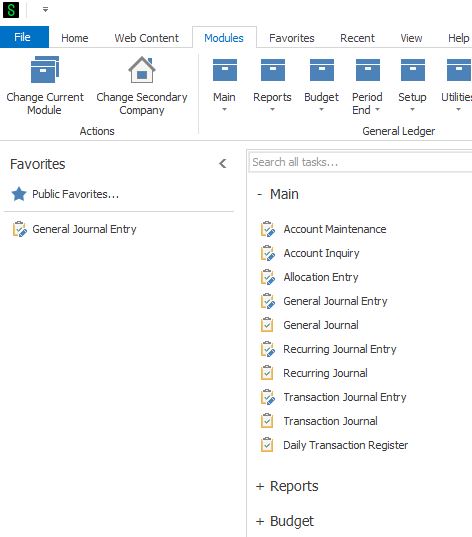The image size is (472, 537).
Task: Click the Change Secondary Company house icon
Action: [142, 70]
